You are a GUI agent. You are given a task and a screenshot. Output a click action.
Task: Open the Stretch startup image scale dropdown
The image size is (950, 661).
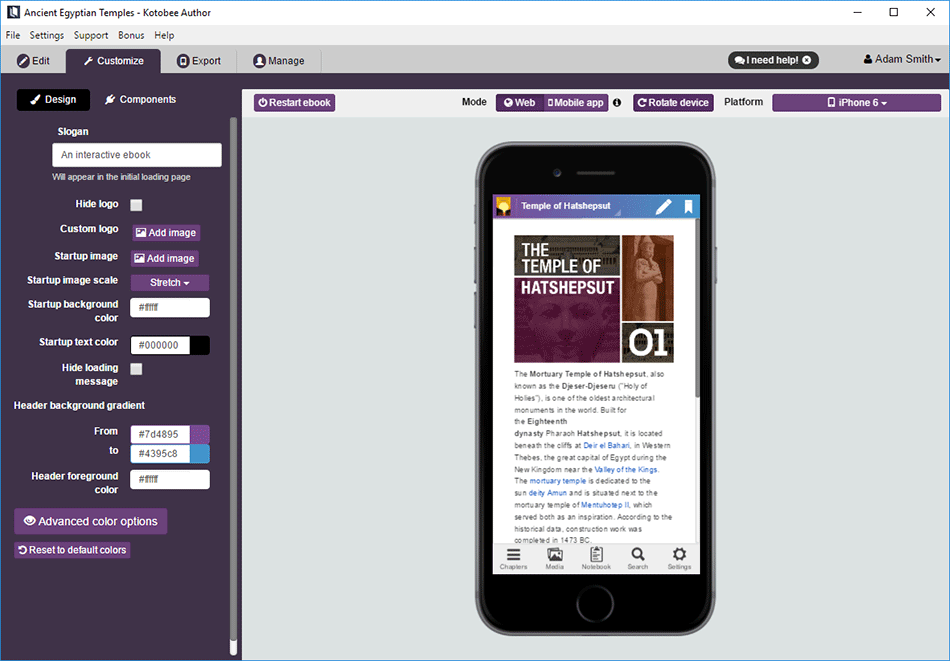tap(169, 283)
